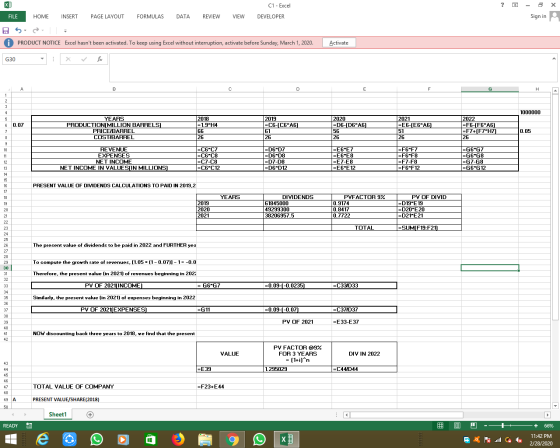Viewport: 560px width, 448px height.
Task: Click the Insert Function fx icon
Action: (100, 59)
